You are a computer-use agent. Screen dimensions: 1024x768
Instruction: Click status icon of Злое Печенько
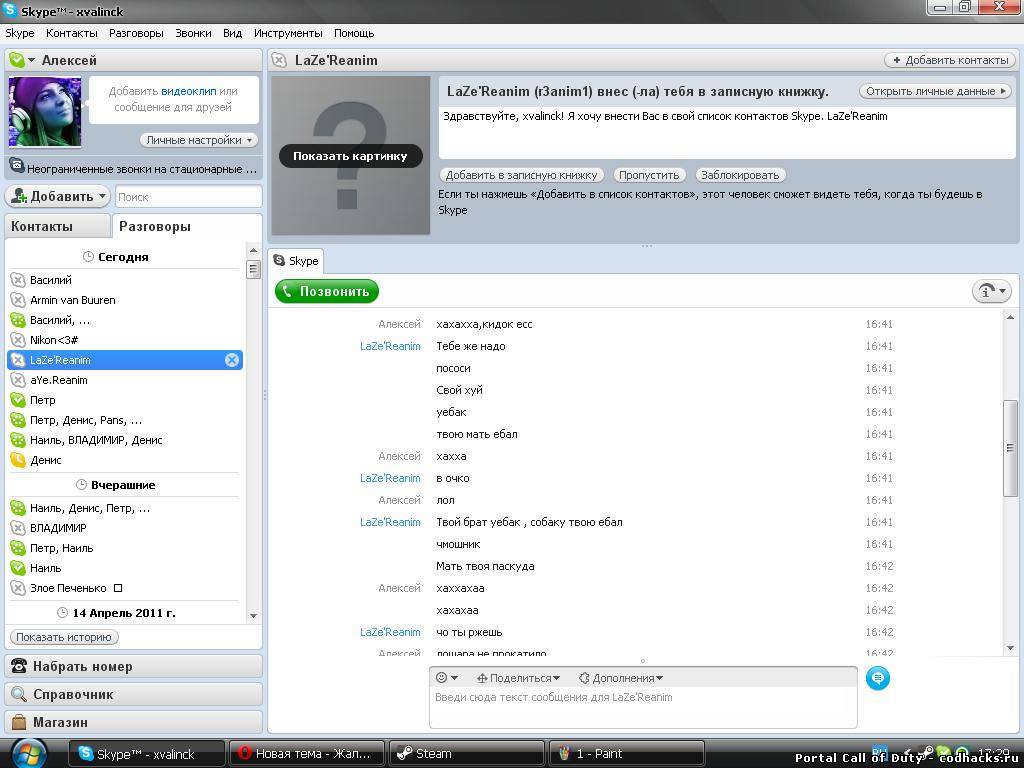18,588
